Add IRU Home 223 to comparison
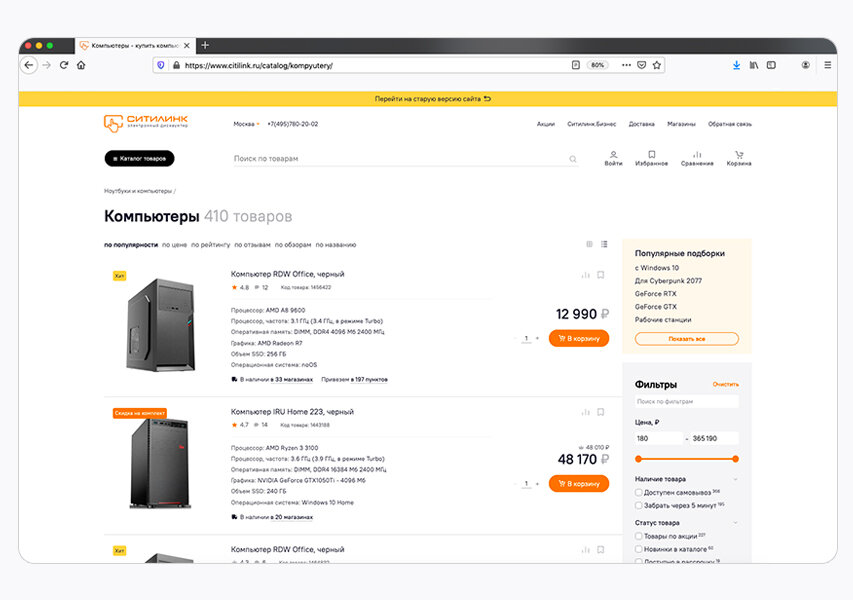 (585, 412)
